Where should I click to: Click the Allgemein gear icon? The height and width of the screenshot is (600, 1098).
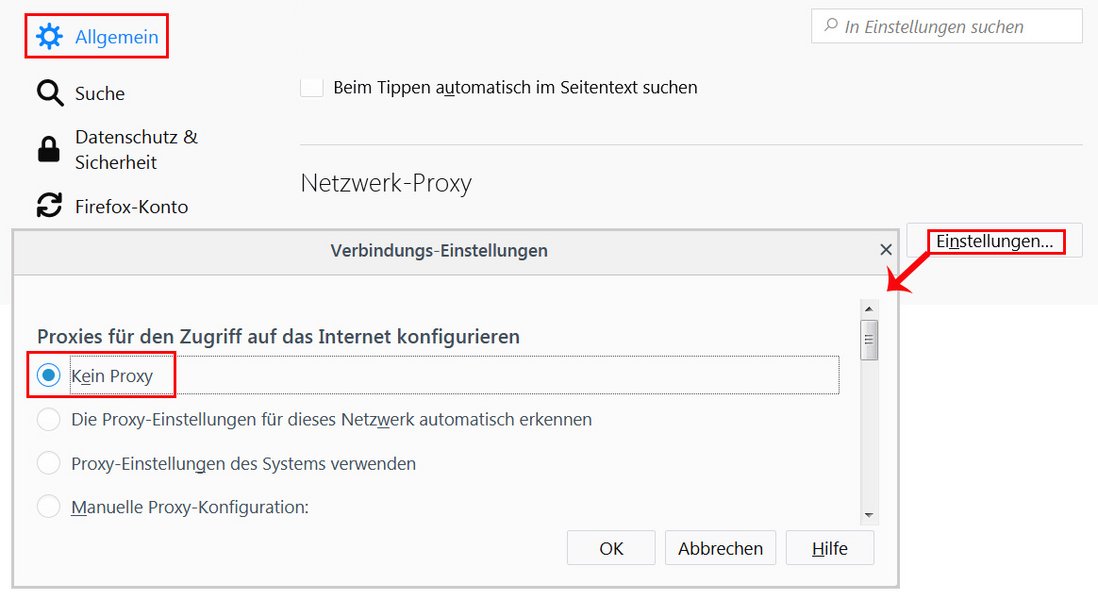pyautogui.click(x=49, y=37)
